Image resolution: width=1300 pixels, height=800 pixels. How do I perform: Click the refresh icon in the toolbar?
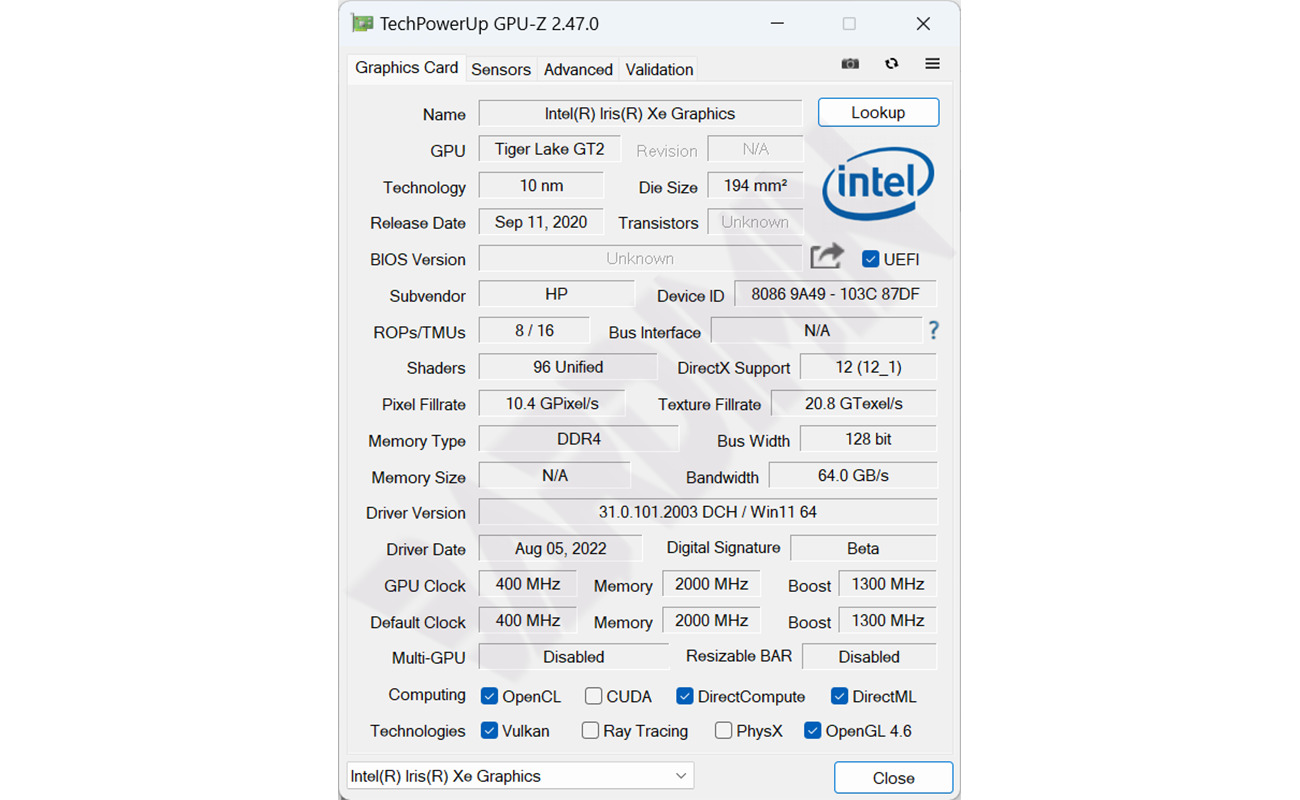click(x=891, y=64)
